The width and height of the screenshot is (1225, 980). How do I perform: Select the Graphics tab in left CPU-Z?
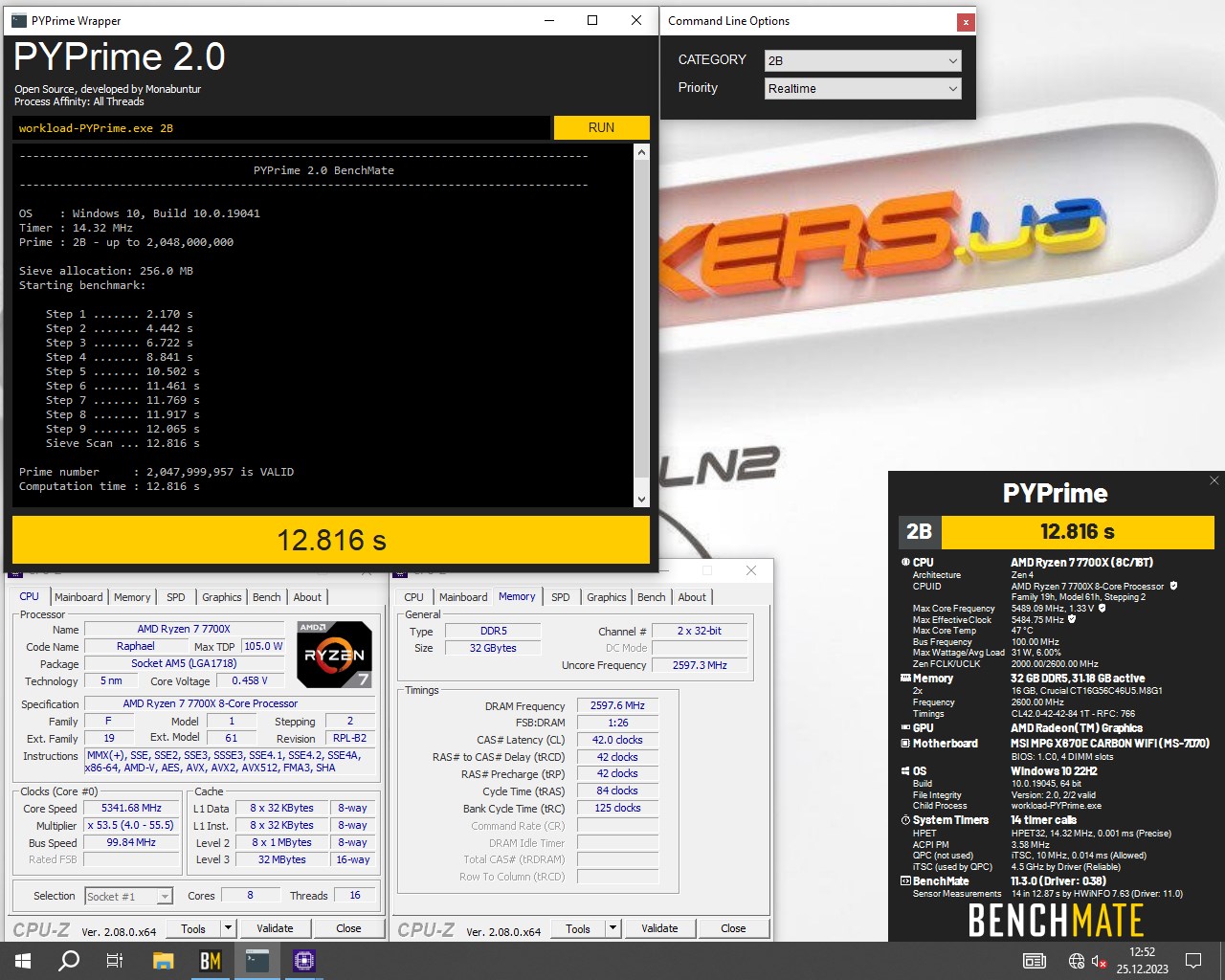click(222, 597)
